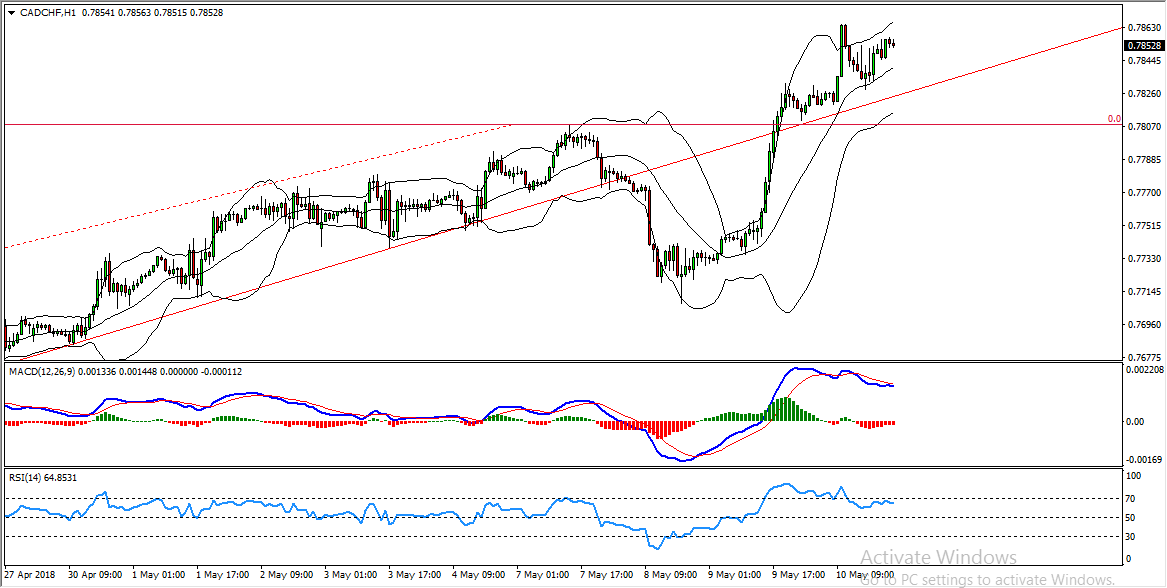Select the CADCHF,H1 chart title text
1167x588 pixels.
pos(49,13)
